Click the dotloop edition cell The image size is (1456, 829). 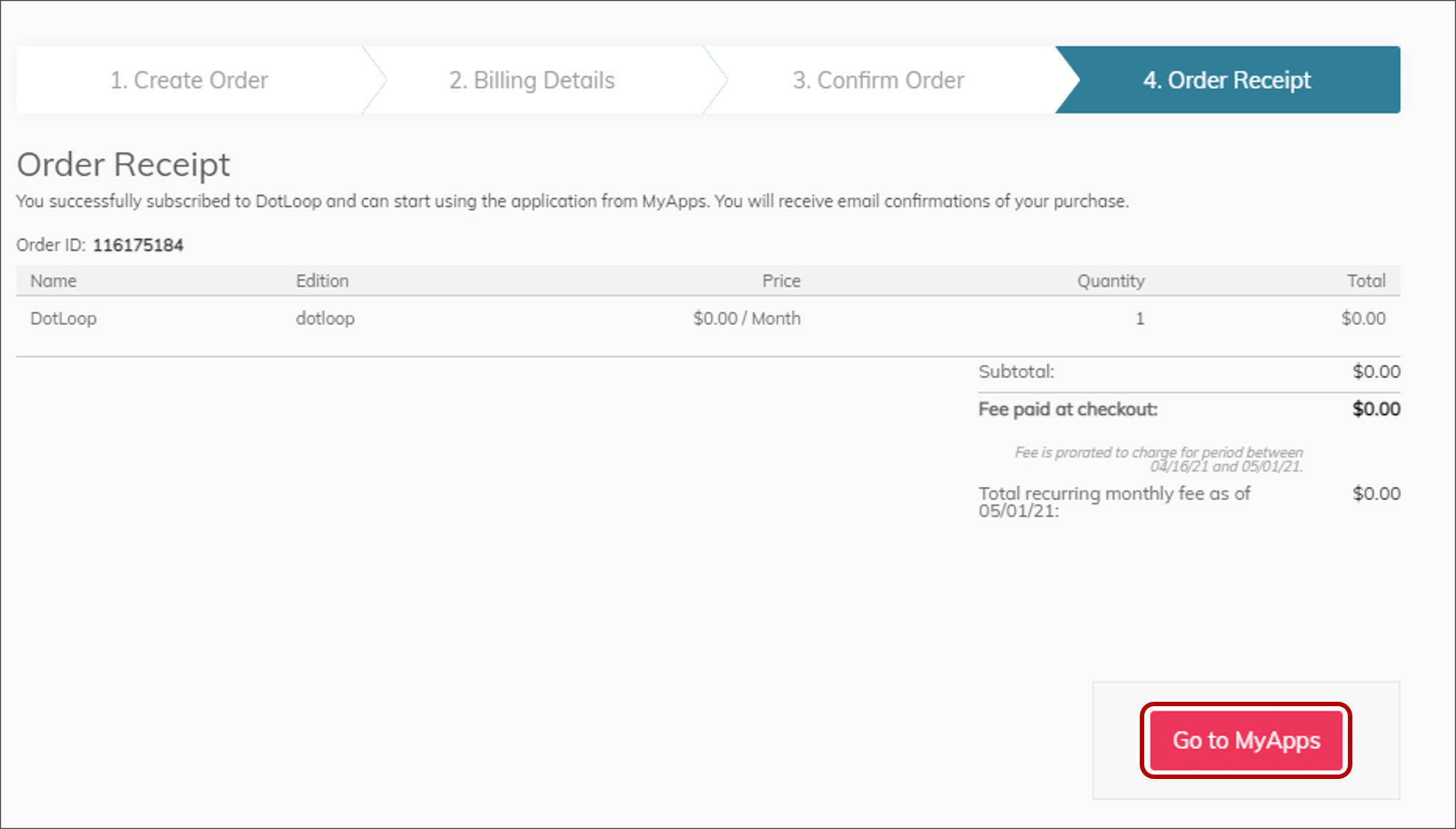click(325, 319)
